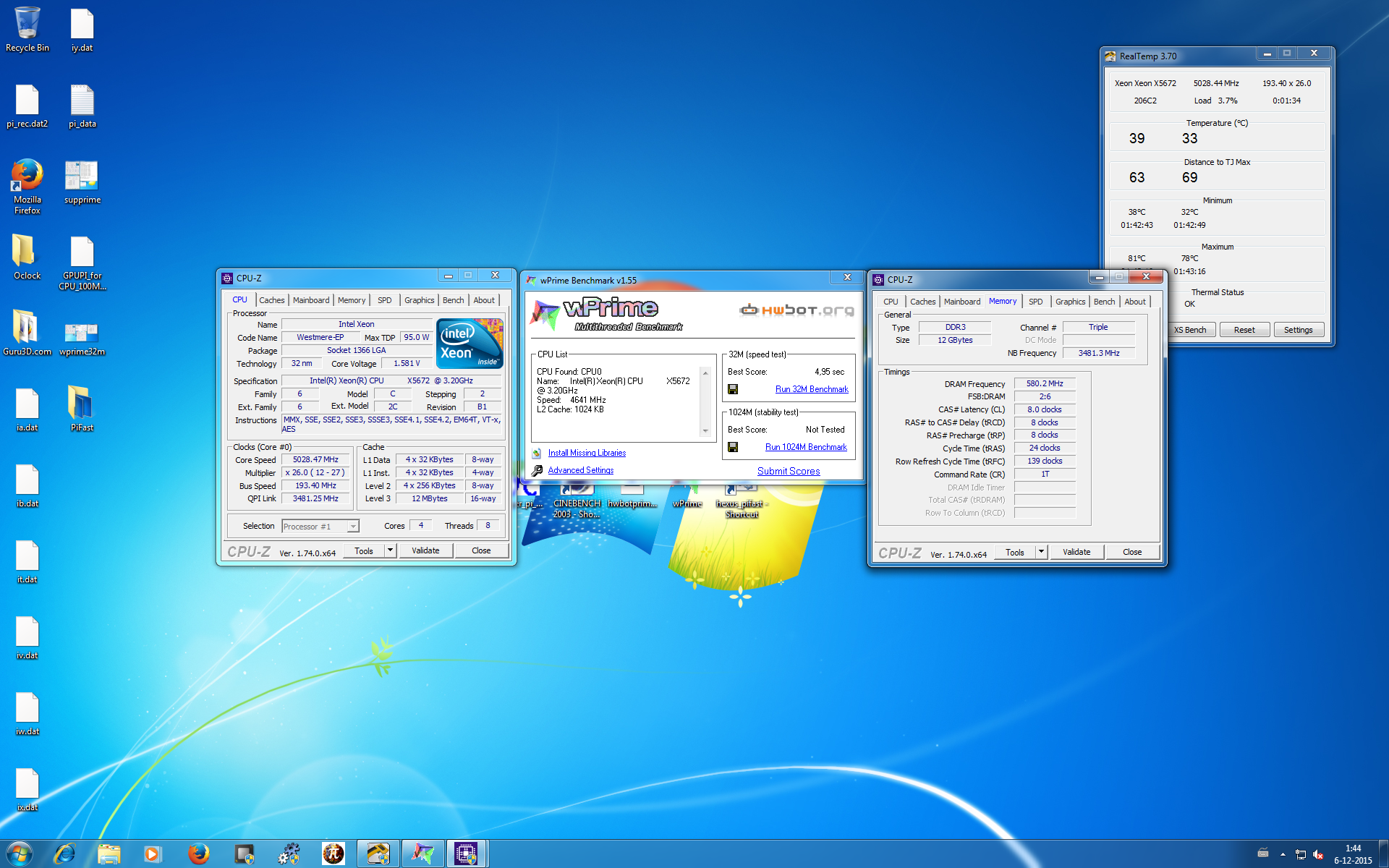Open the PiFast folder icon
This screenshot has width=1389, height=868.
[x=82, y=409]
